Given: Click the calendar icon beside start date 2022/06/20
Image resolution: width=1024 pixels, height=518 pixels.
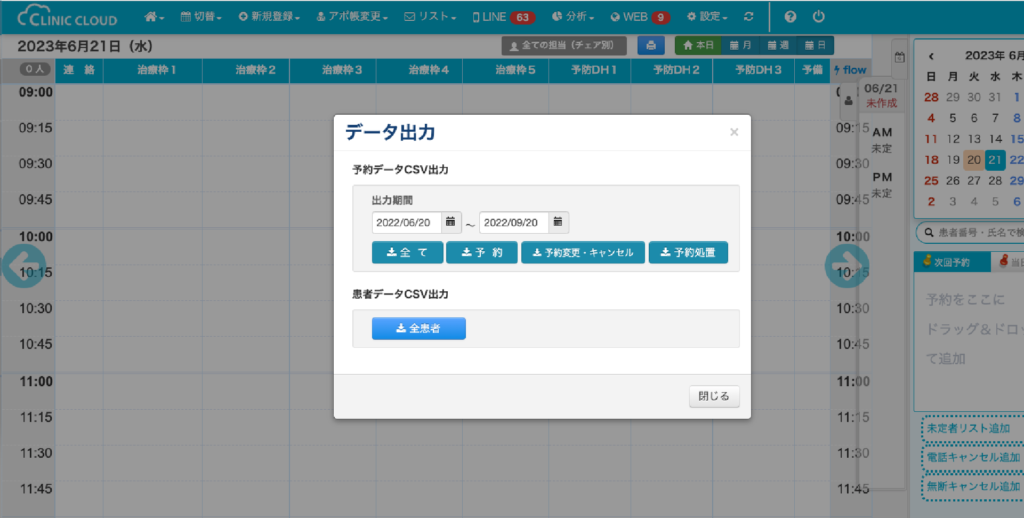Looking at the screenshot, I should [451, 222].
